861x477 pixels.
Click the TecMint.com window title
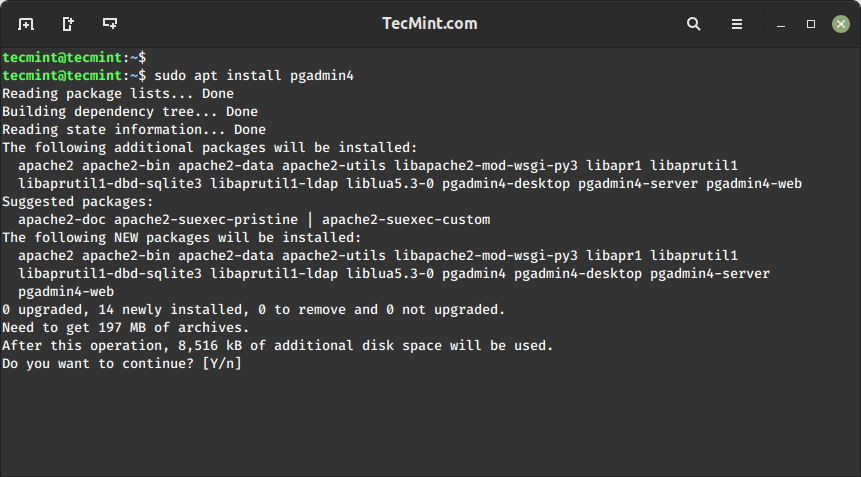[x=430, y=23]
